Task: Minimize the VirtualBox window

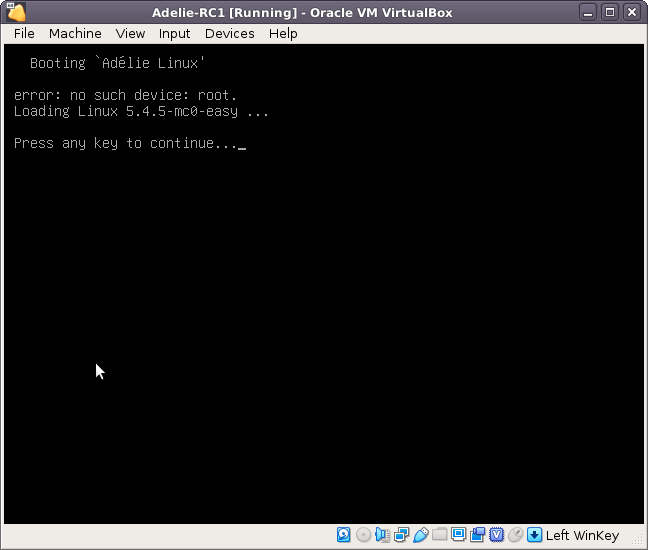Action: [588, 12]
